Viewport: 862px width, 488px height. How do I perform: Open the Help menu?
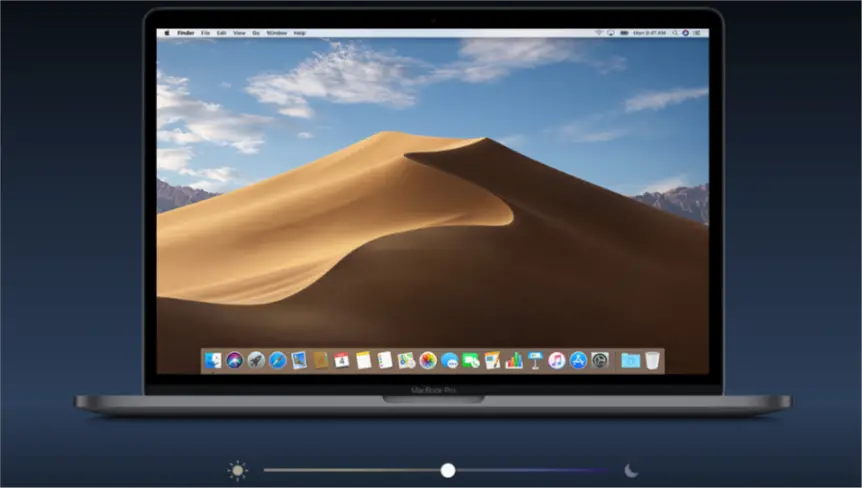pos(299,33)
